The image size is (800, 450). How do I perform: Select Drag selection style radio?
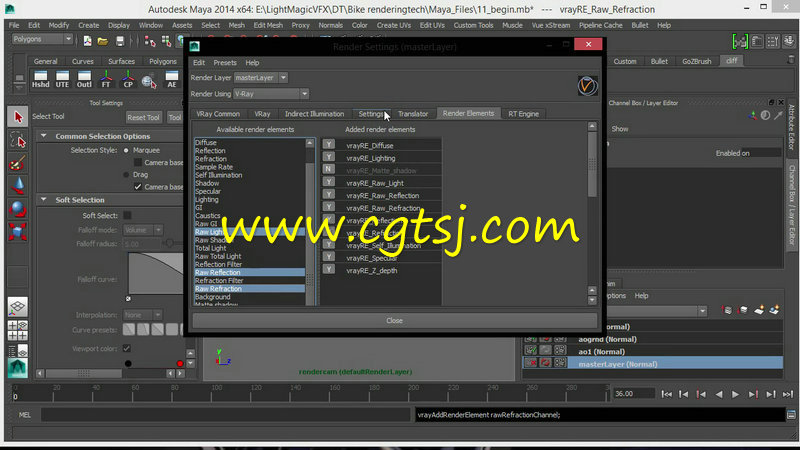pos(126,174)
